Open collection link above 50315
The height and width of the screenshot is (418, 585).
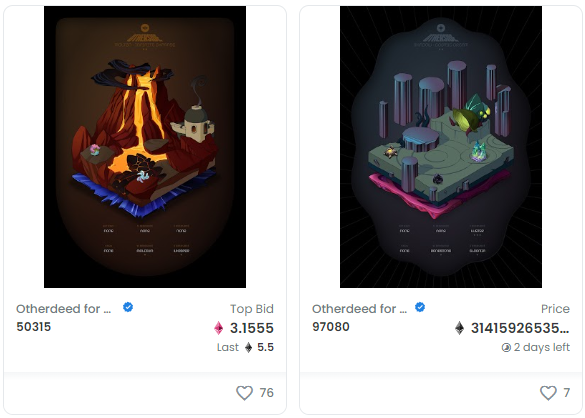click(x=64, y=309)
